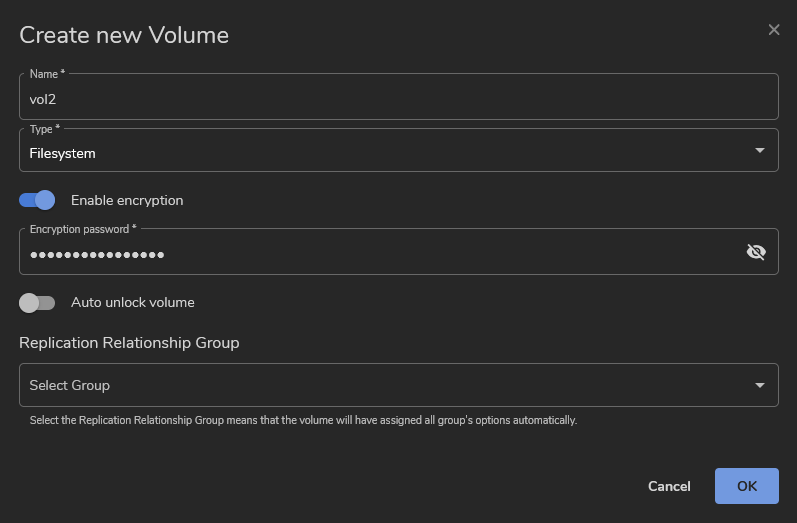Open the Type dropdown arrow
797x523 pixels.
click(759, 151)
